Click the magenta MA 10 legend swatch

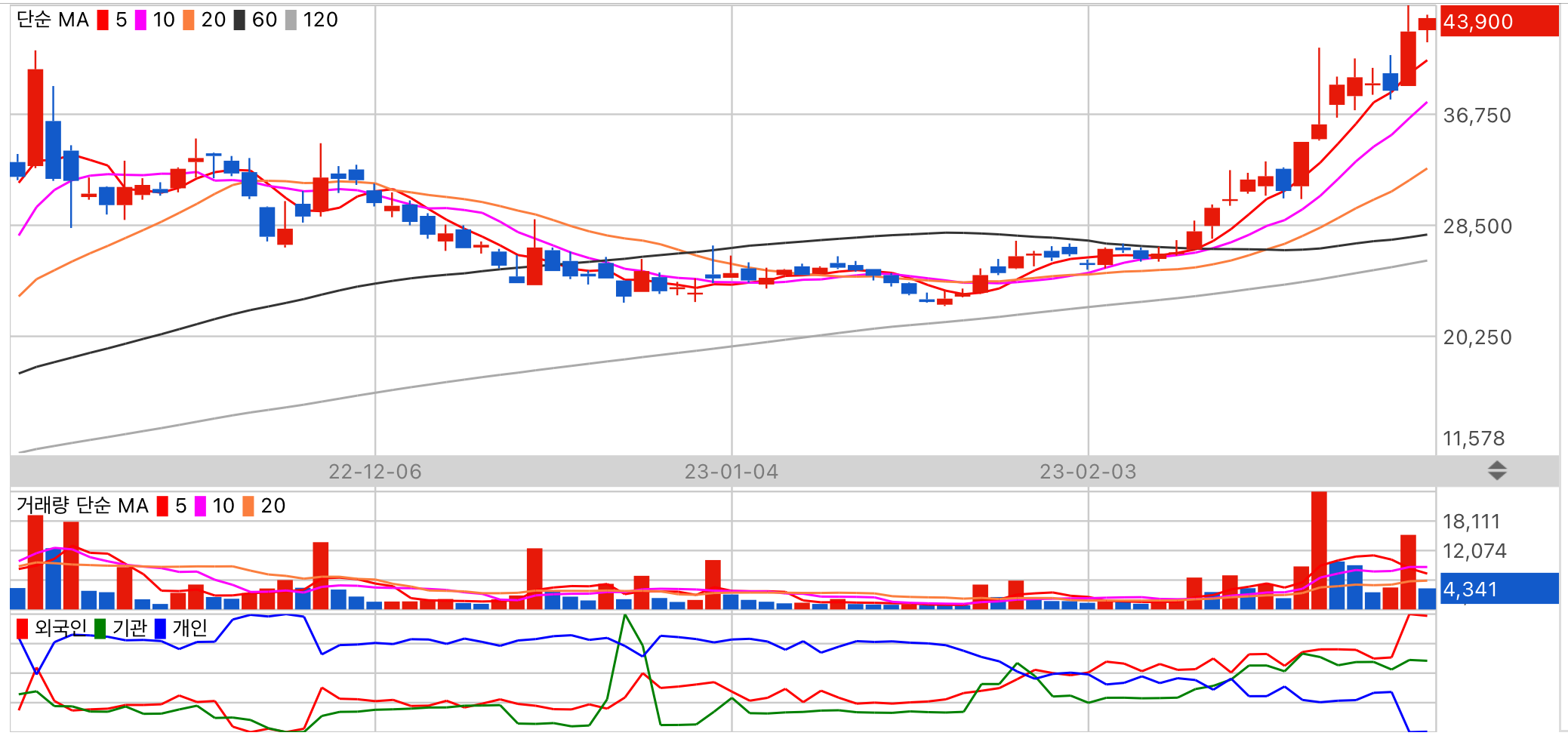click(140, 20)
